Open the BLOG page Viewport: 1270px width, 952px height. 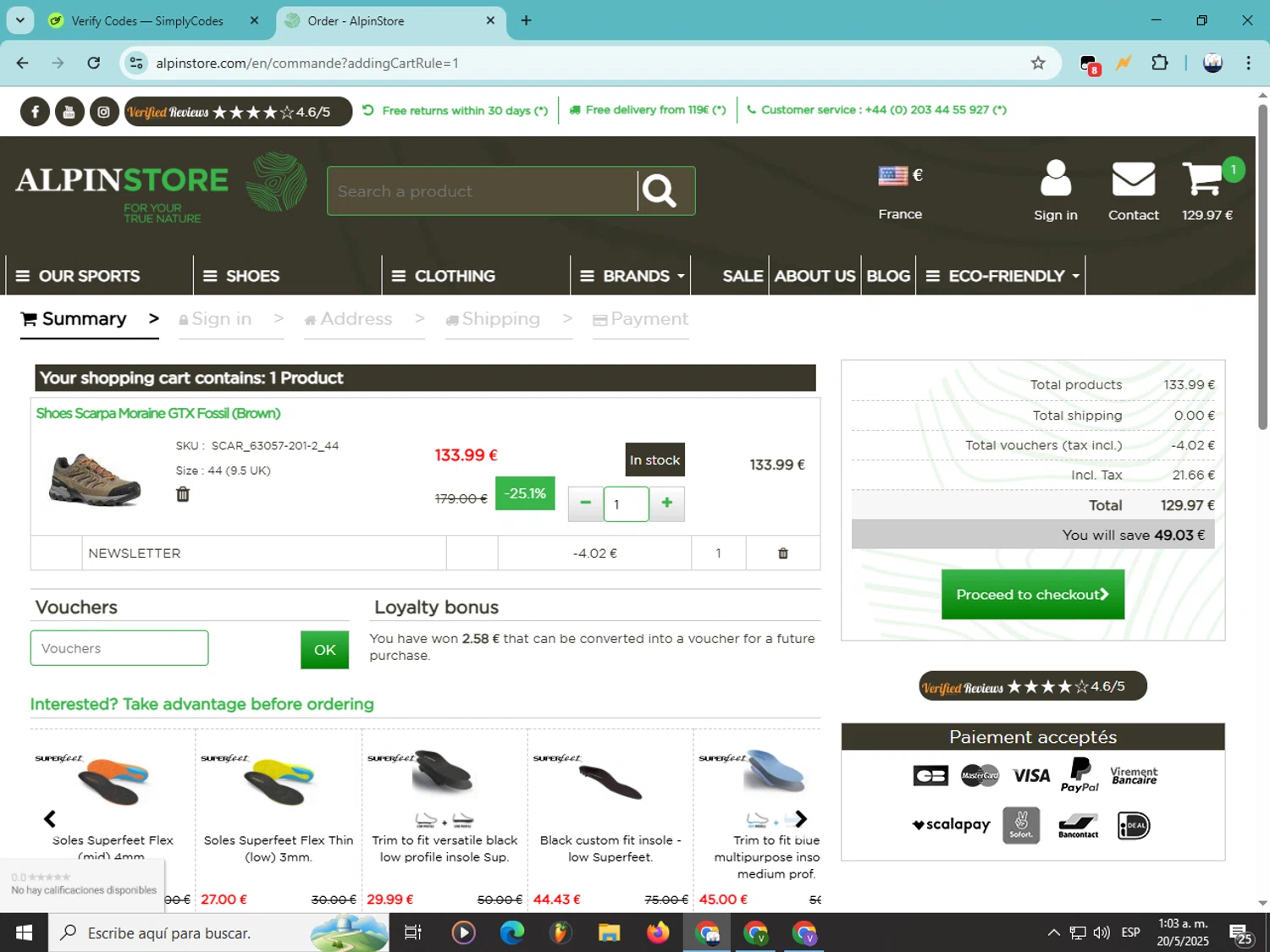(888, 276)
